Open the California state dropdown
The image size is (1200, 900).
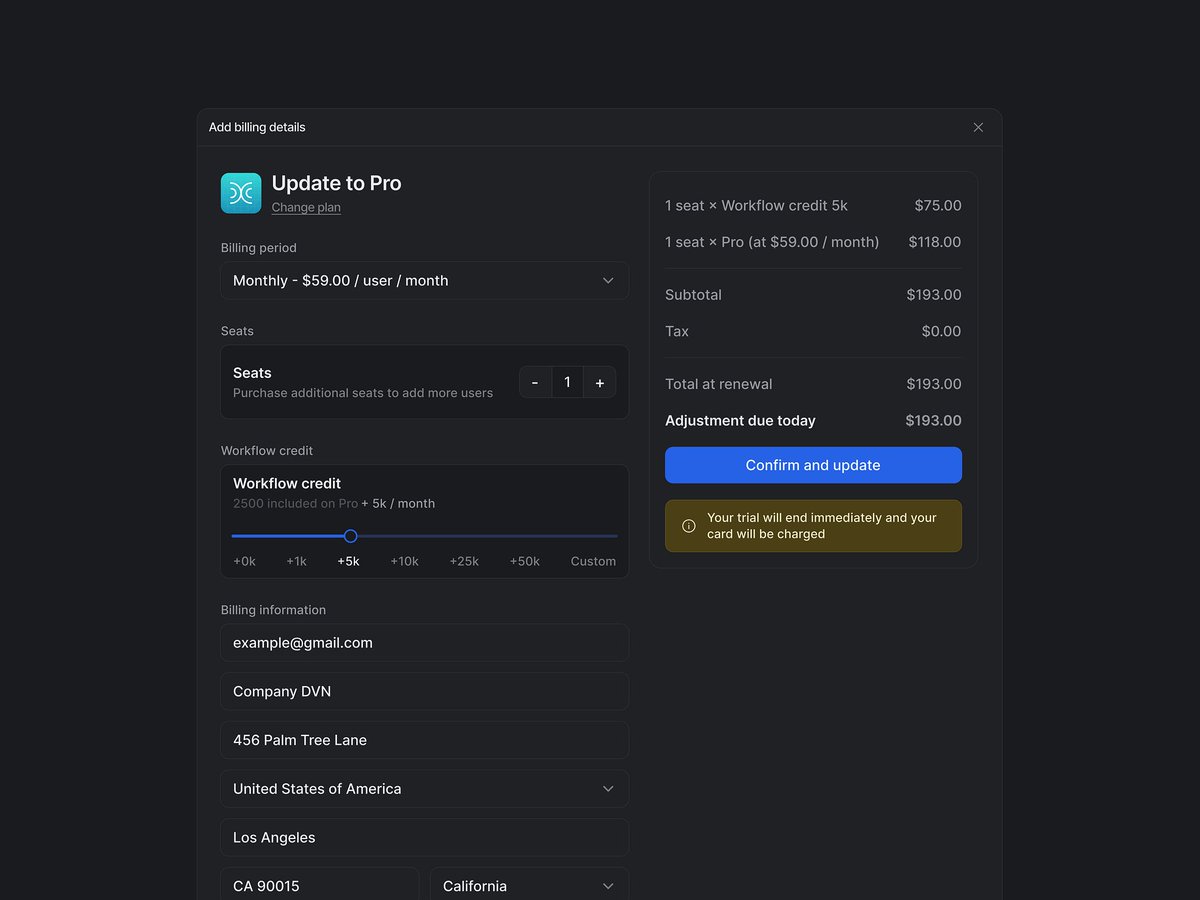528,885
